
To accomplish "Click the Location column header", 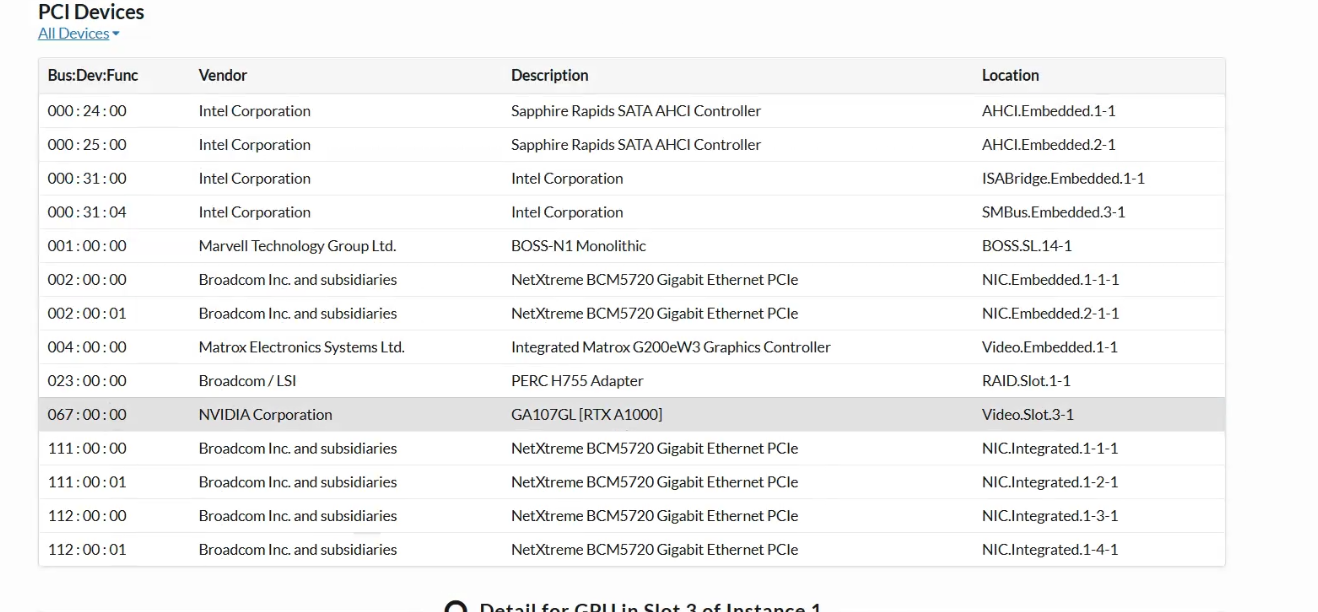I will point(1010,76).
